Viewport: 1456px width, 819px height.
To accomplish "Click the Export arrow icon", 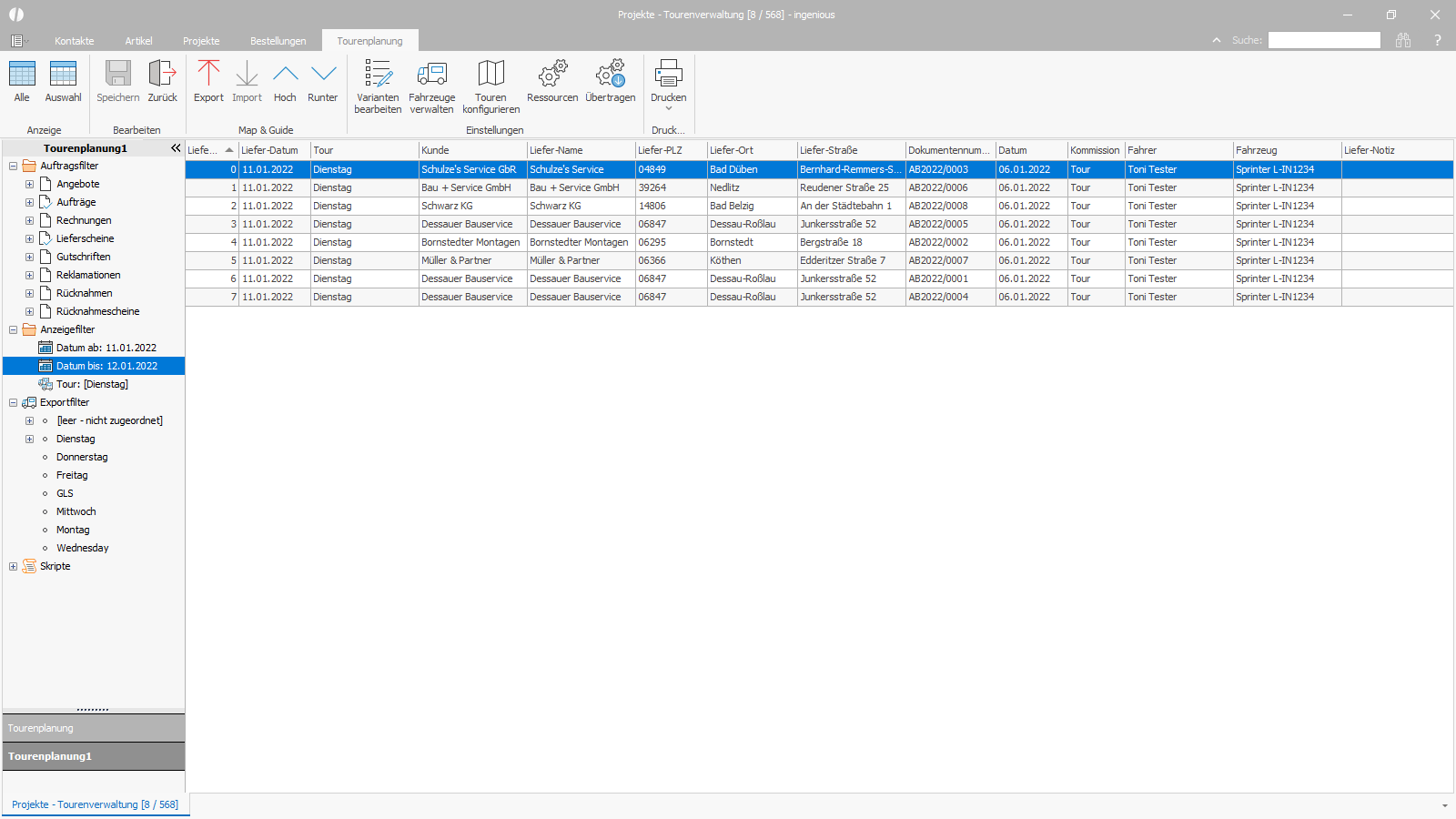I will pos(208,74).
